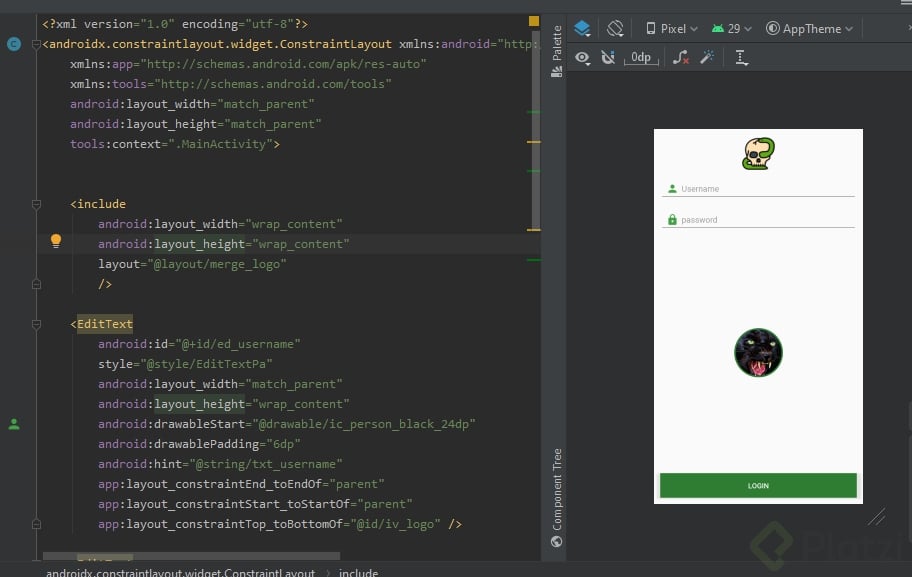Clear all constraints in the layout
This screenshot has height=577, width=912.
(681, 58)
